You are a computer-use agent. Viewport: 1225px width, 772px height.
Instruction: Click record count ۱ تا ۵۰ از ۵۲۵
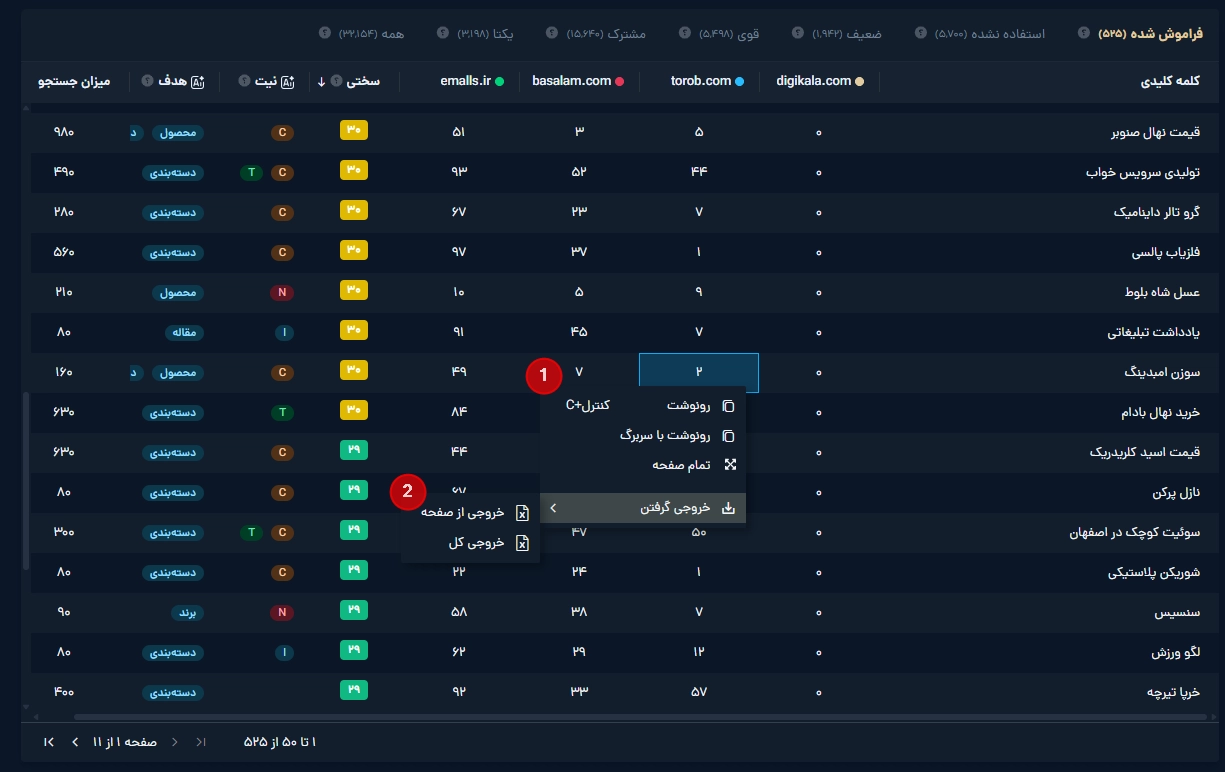(280, 742)
